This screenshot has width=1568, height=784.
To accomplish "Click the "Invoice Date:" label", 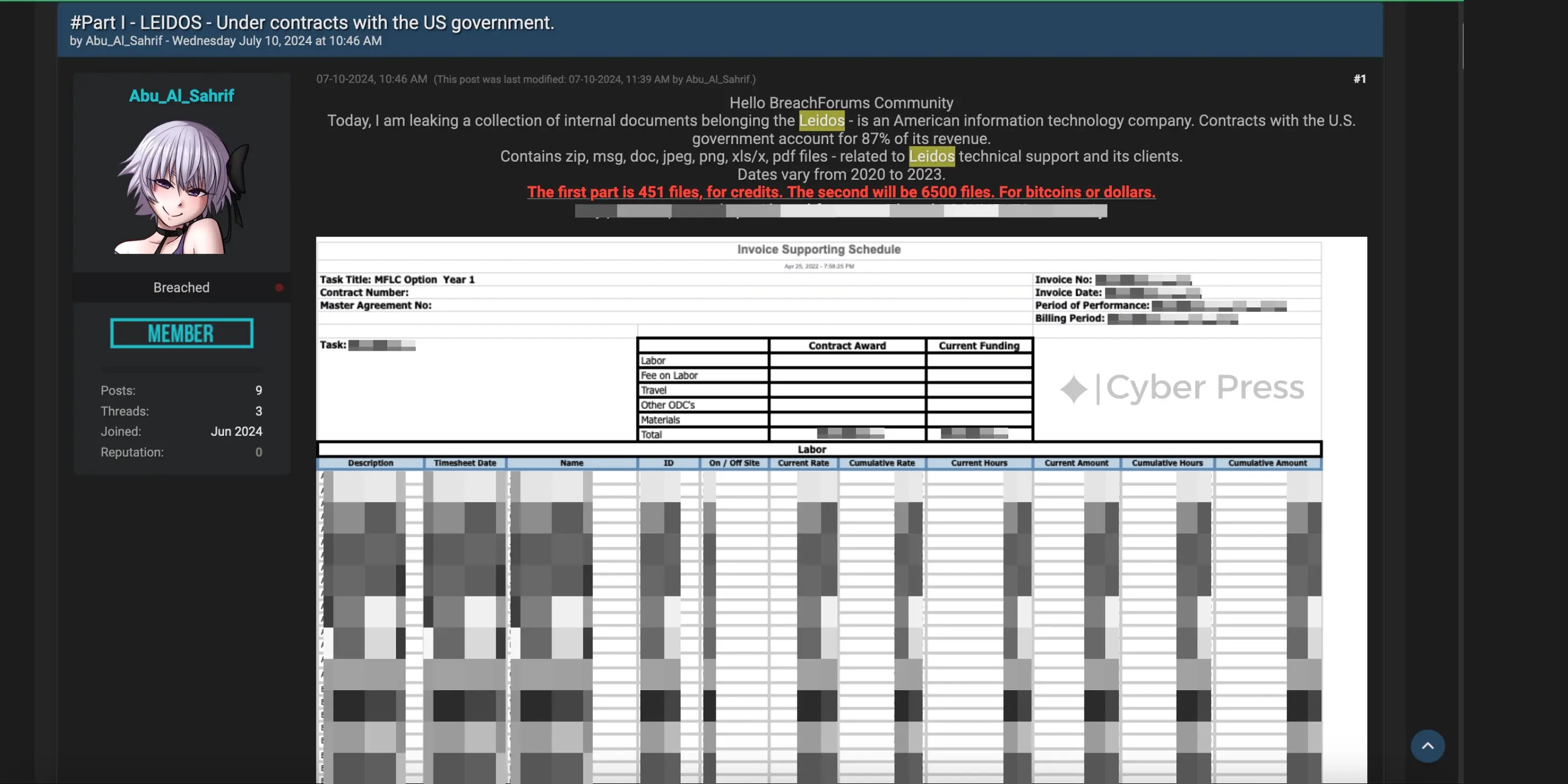I will pyautogui.click(x=1068, y=293).
